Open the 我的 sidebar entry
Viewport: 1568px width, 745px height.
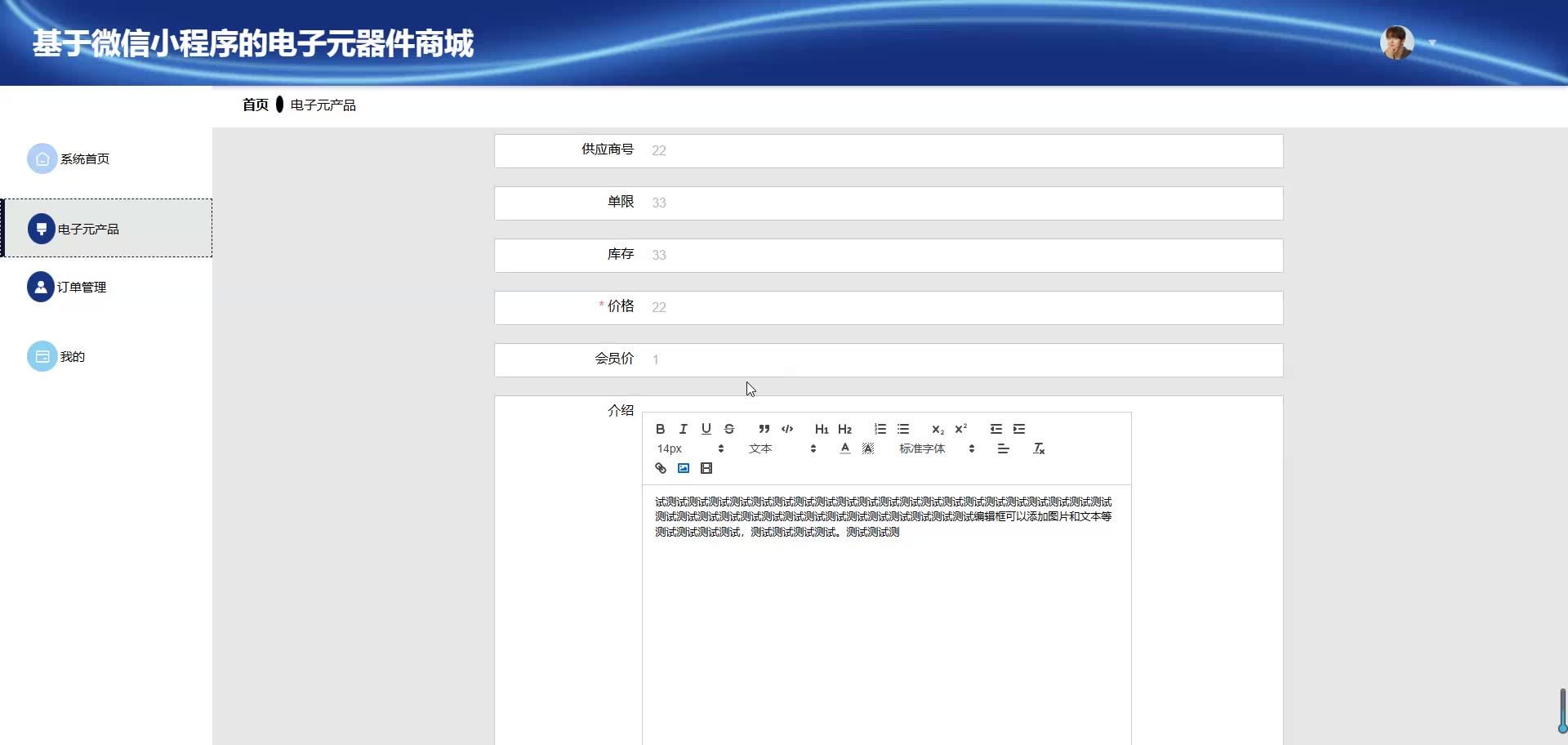pyautogui.click(x=72, y=356)
